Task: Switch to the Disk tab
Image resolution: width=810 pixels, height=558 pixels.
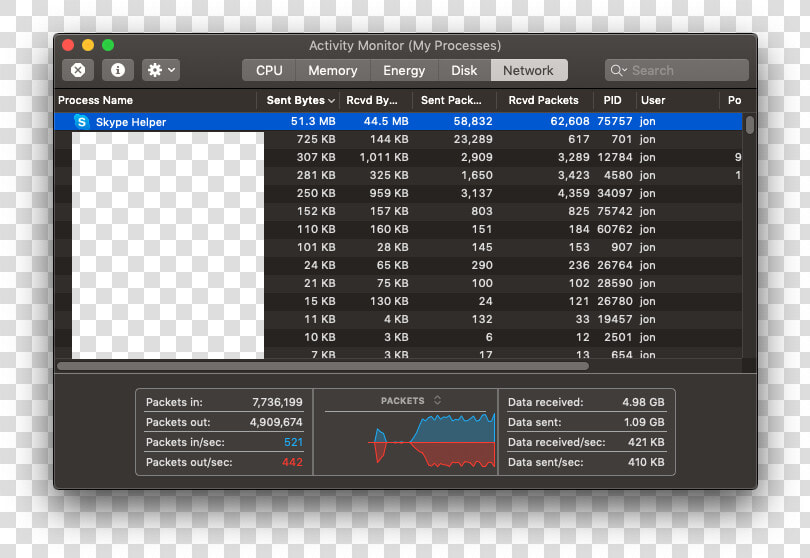Action: [464, 70]
